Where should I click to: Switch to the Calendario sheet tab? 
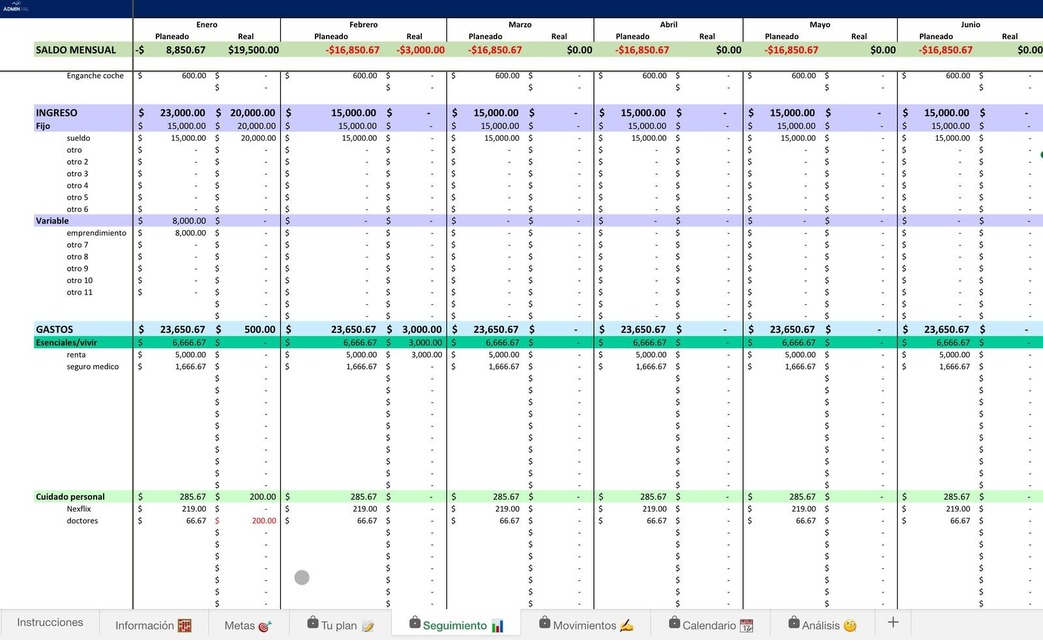[x=710, y=625]
